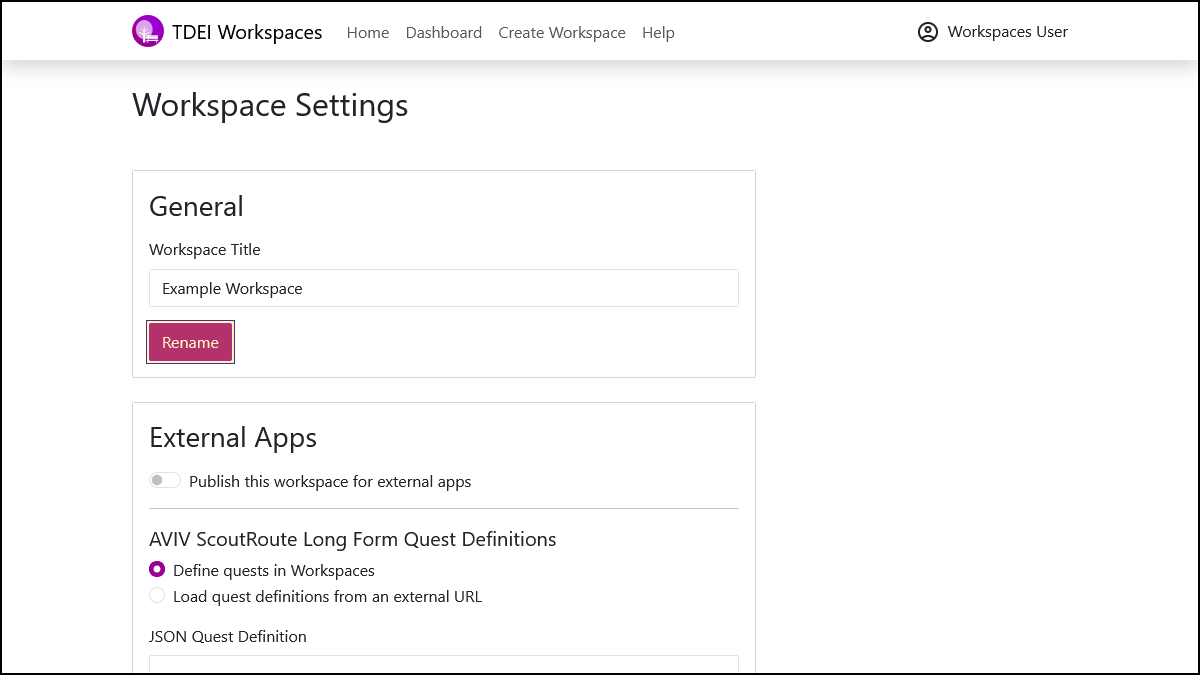Click the Workspaces User text link

(x=1007, y=31)
